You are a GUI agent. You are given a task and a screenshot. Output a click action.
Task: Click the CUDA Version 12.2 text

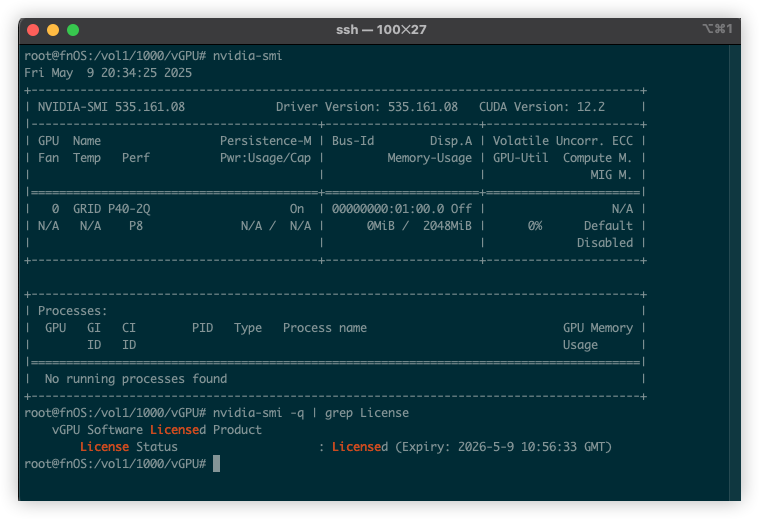[x=542, y=107]
